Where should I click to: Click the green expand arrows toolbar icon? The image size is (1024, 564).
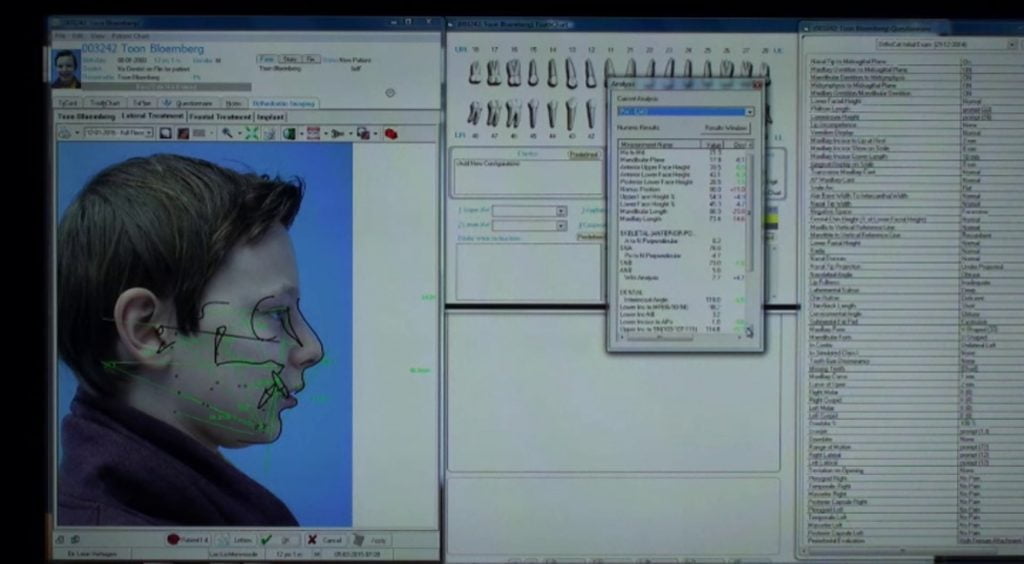coord(252,133)
